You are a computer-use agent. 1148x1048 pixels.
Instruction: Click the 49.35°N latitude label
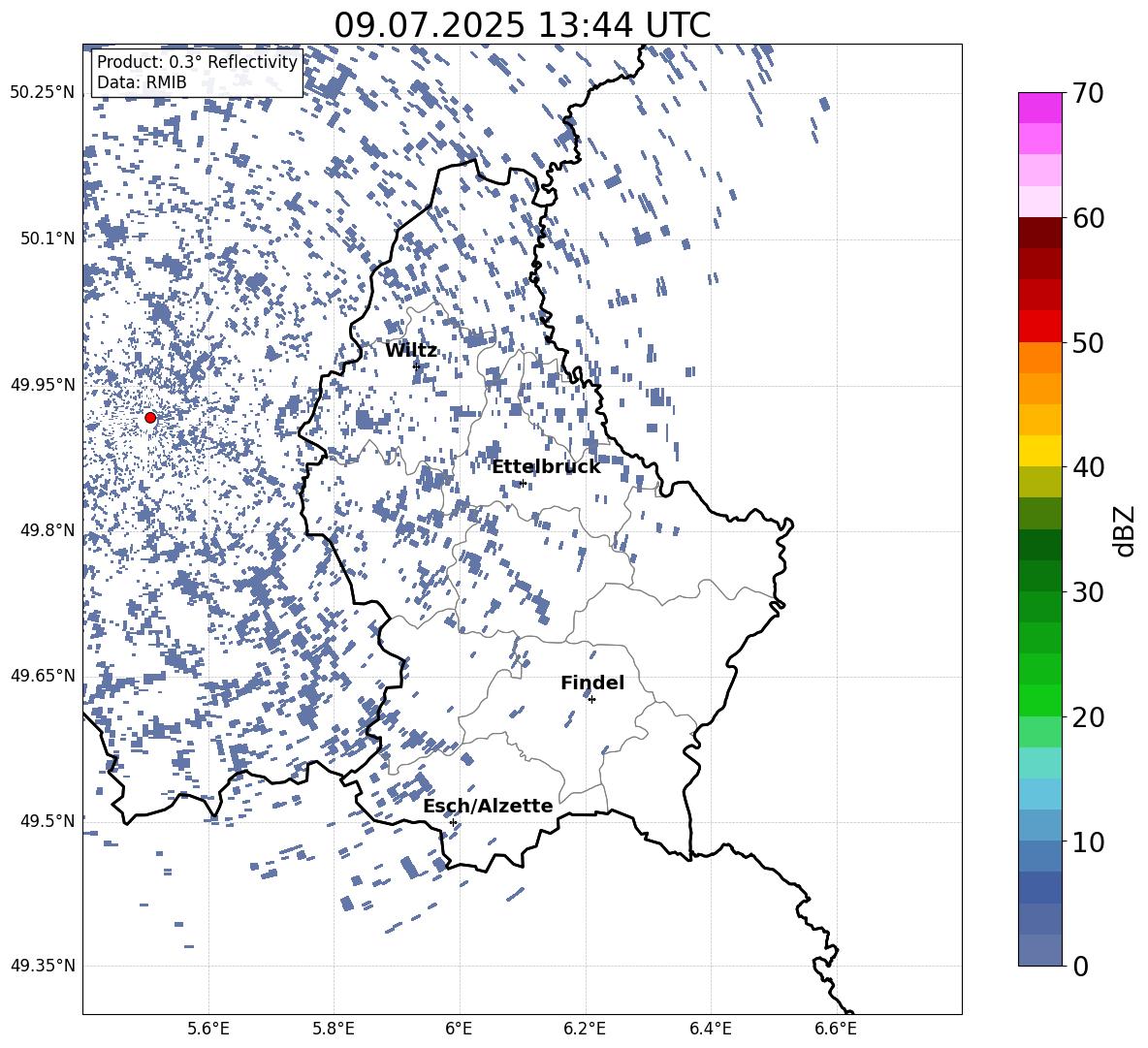click(43, 966)
